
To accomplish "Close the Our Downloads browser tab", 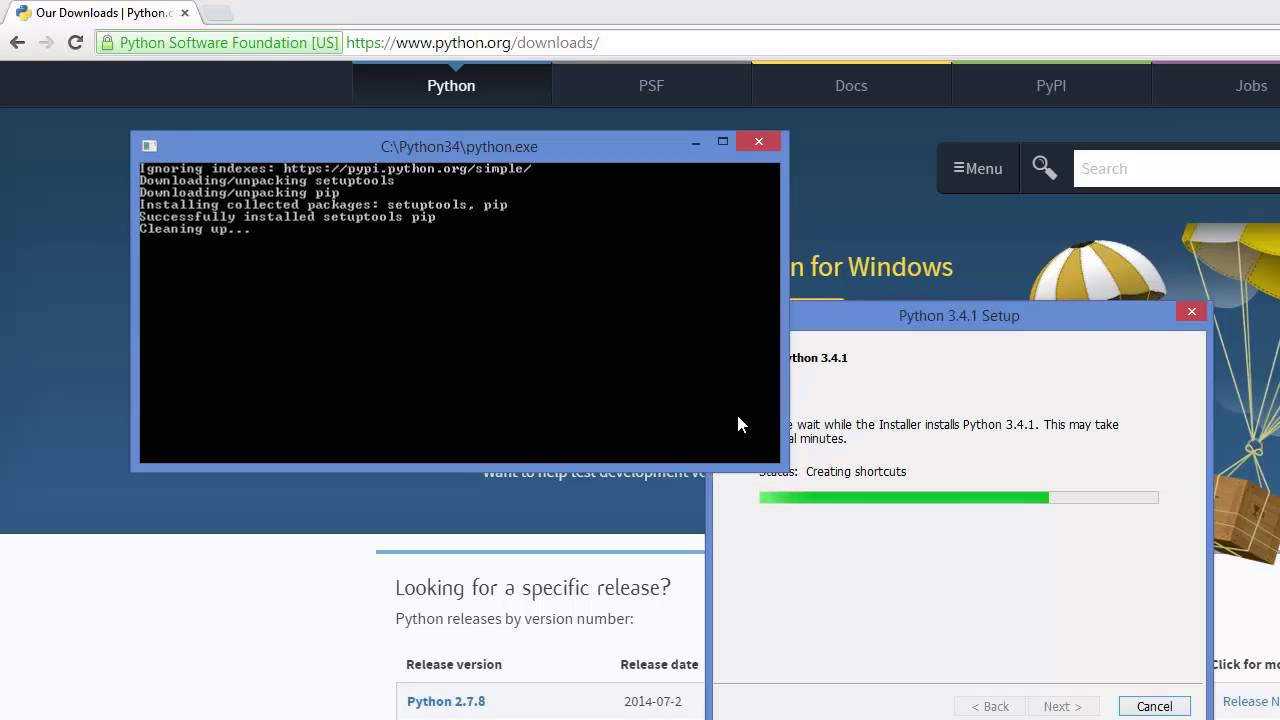I will pos(185,13).
